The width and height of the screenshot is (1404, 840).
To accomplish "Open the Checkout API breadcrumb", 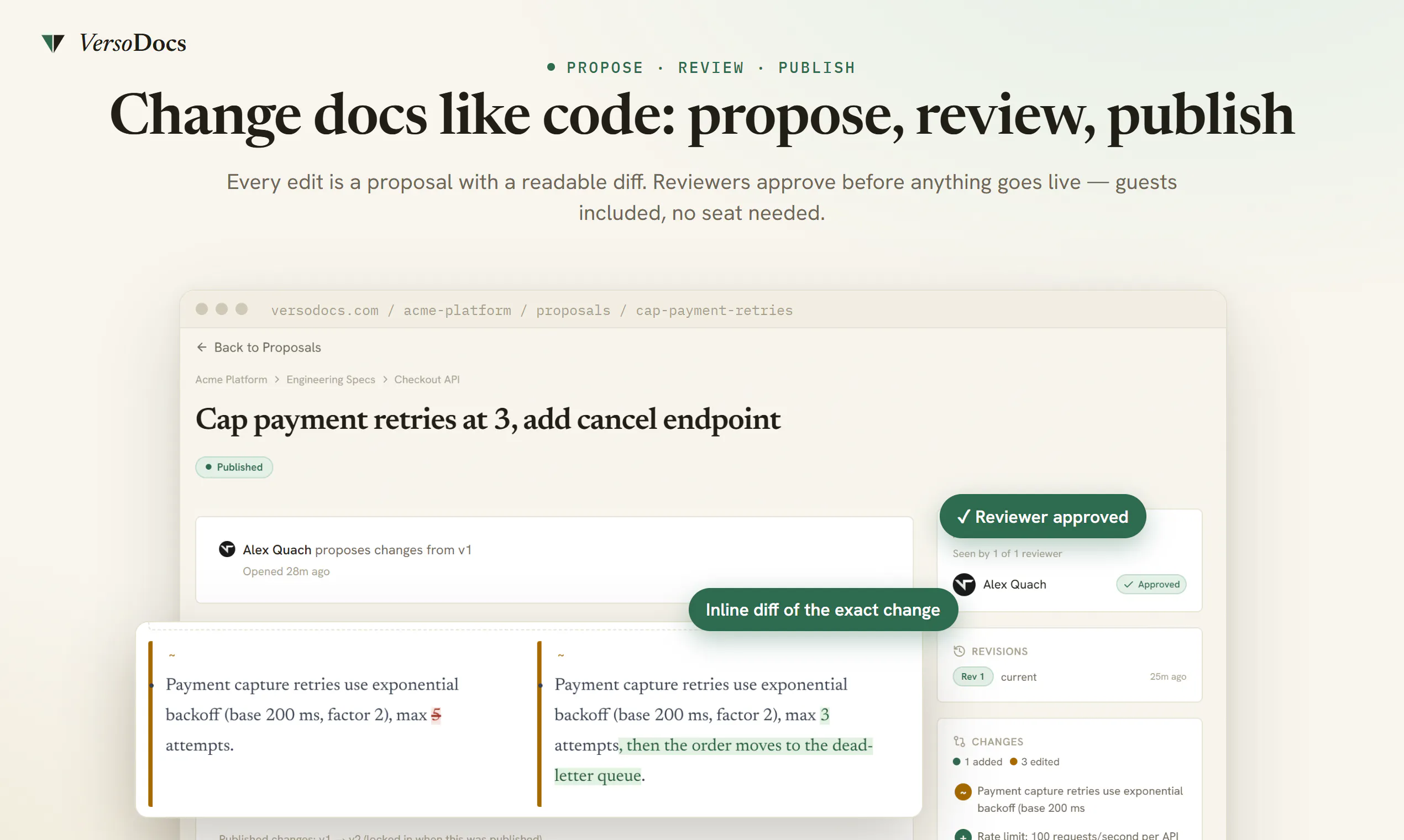I will 427,379.
